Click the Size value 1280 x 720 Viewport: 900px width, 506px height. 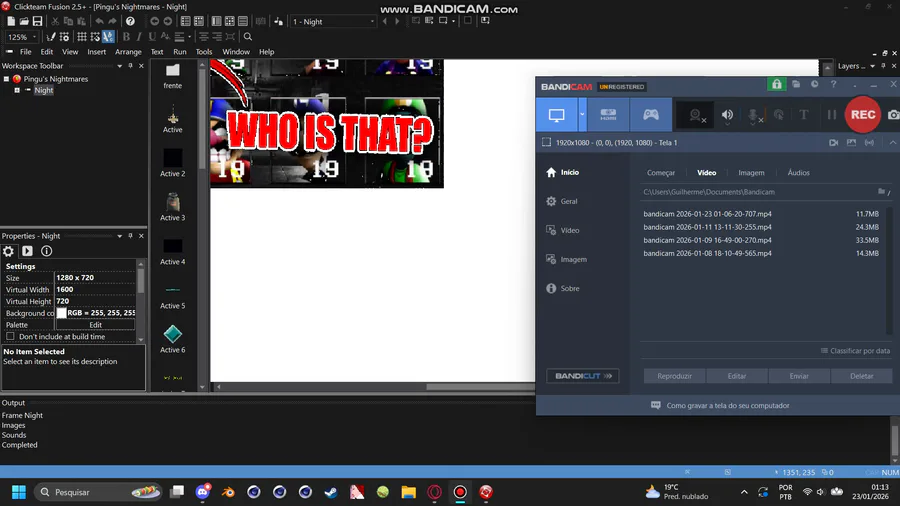pos(95,278)
